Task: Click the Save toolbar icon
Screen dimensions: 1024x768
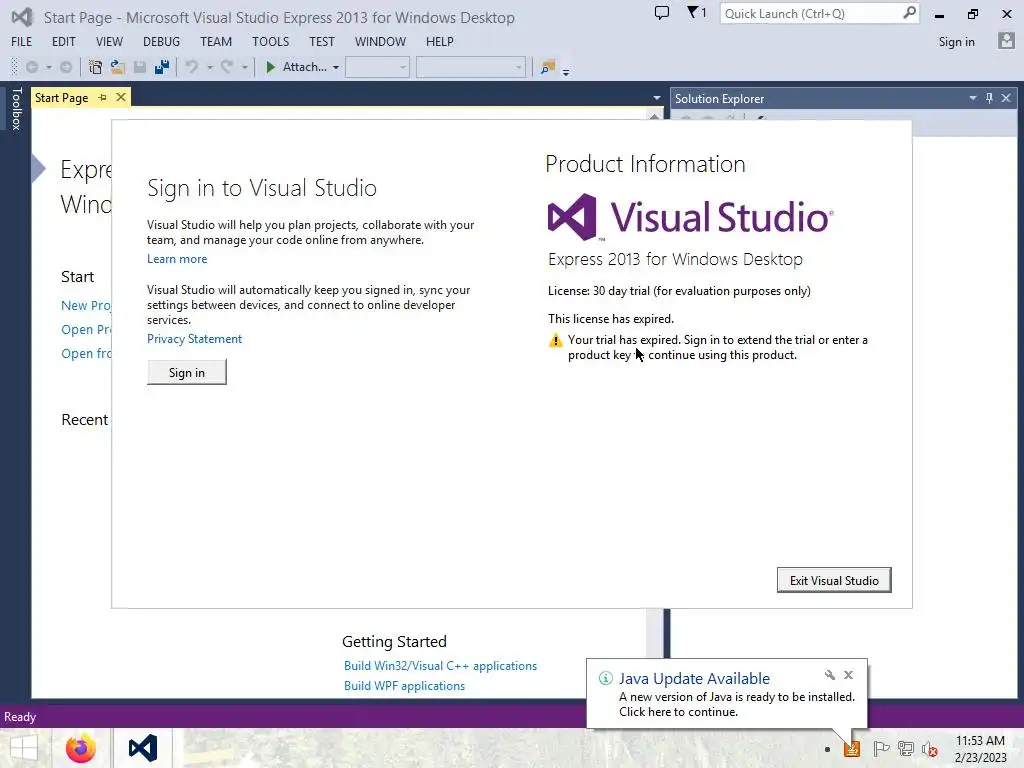Action: click(x=140, y=67)
